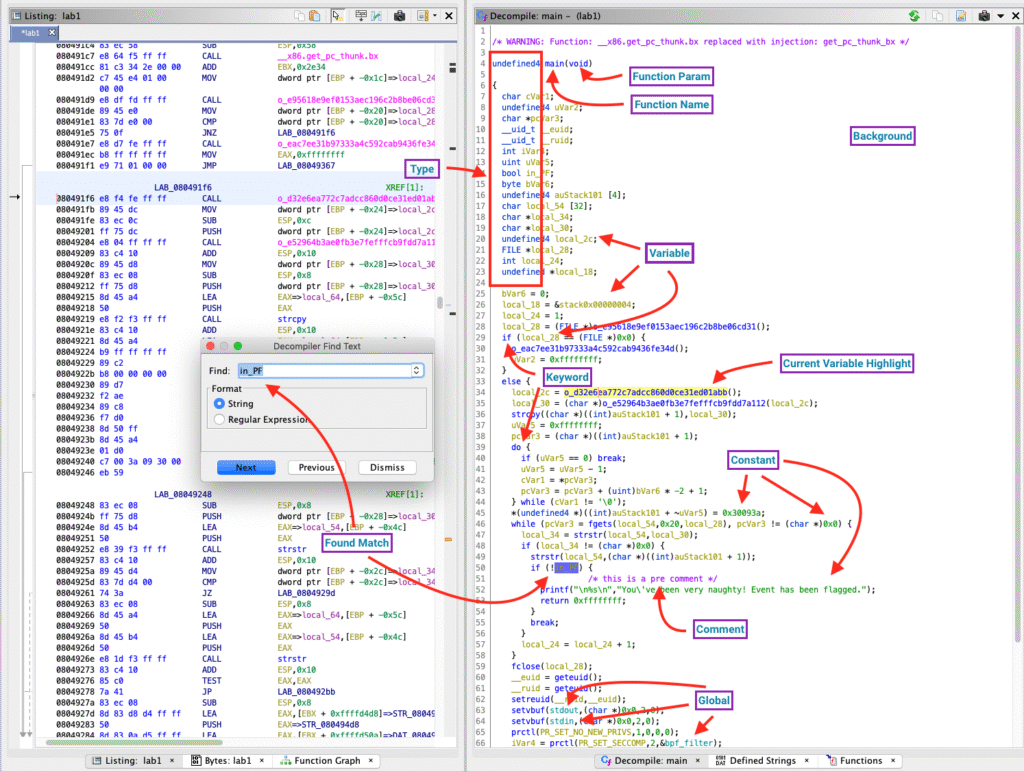1024x772 pixels.
Task: Click the Dismiss button in Find dialog
Action: (387, 467)
